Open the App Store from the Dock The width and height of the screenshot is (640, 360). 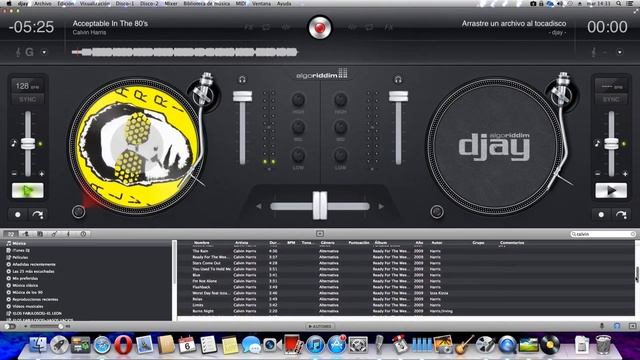point(336,345)
